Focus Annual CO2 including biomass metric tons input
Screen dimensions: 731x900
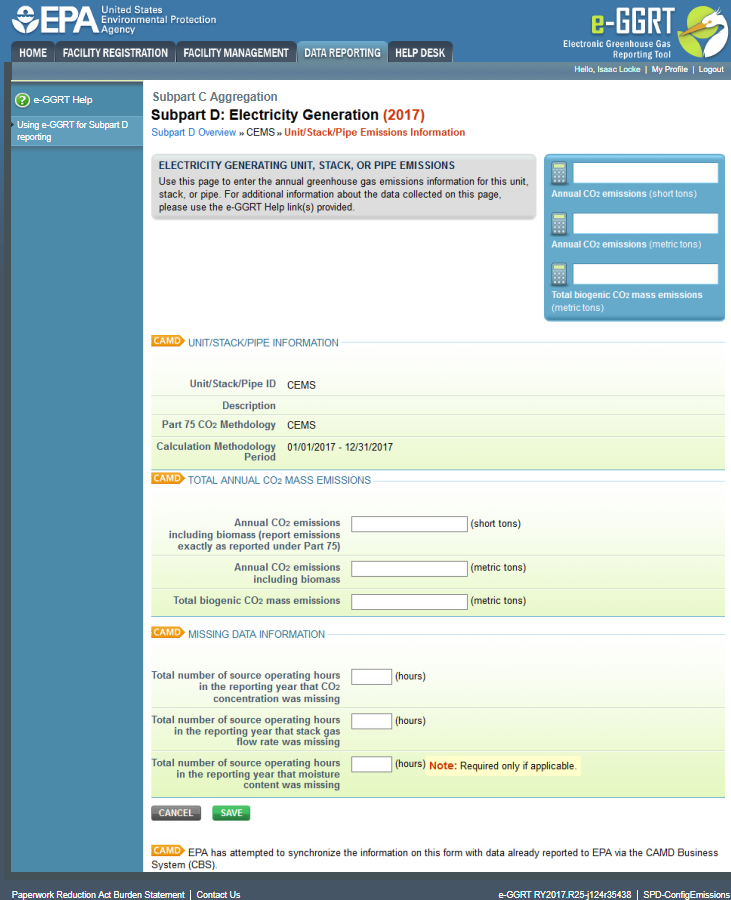tap(409, 568)
